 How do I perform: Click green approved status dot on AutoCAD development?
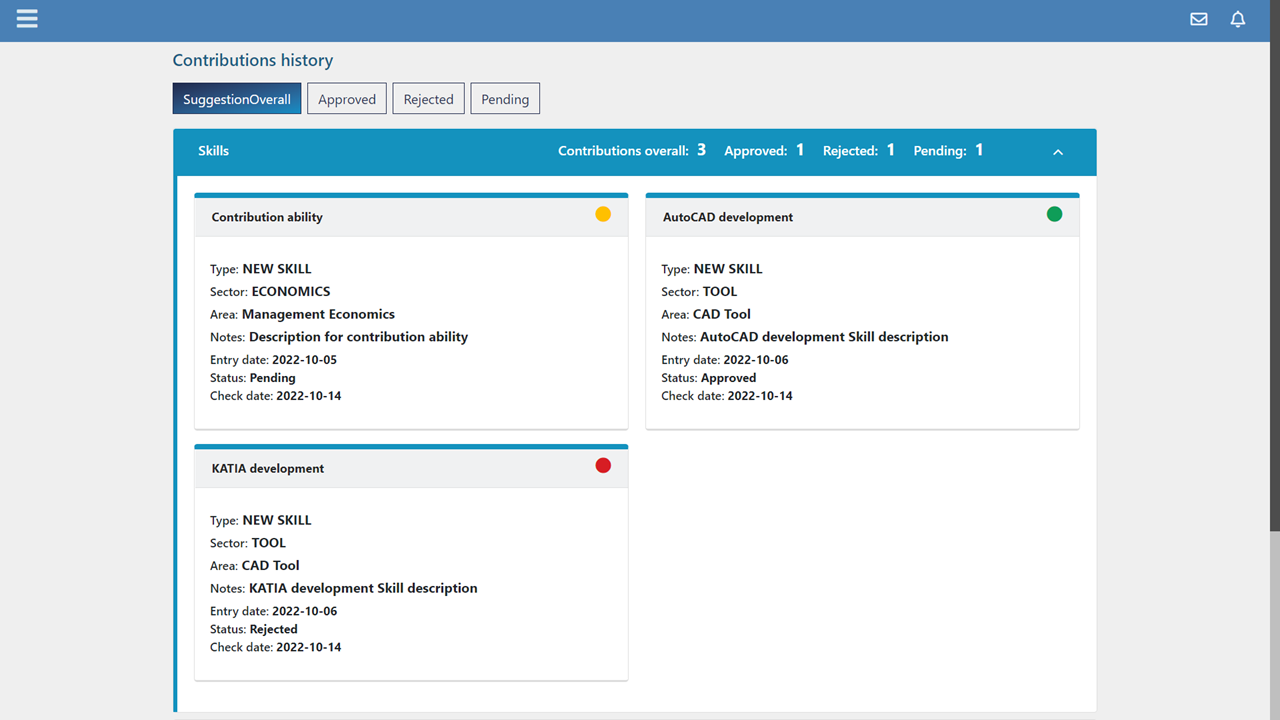(x=1054, y=214)
